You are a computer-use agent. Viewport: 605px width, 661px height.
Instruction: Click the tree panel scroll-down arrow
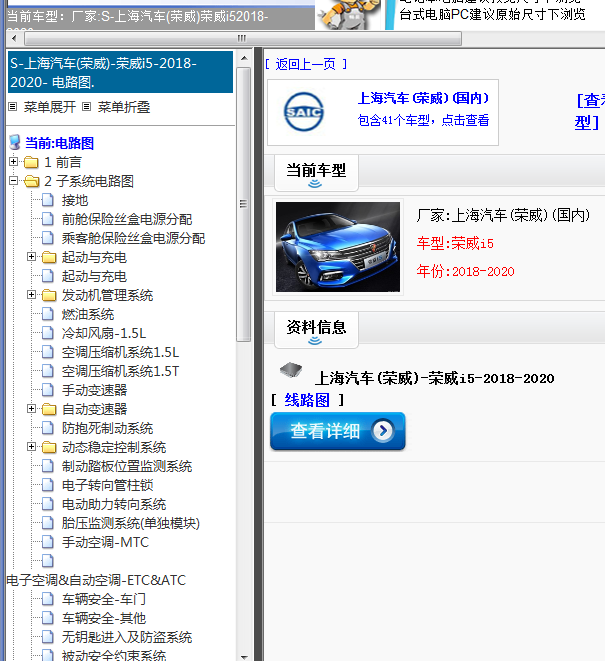point(244,657)
